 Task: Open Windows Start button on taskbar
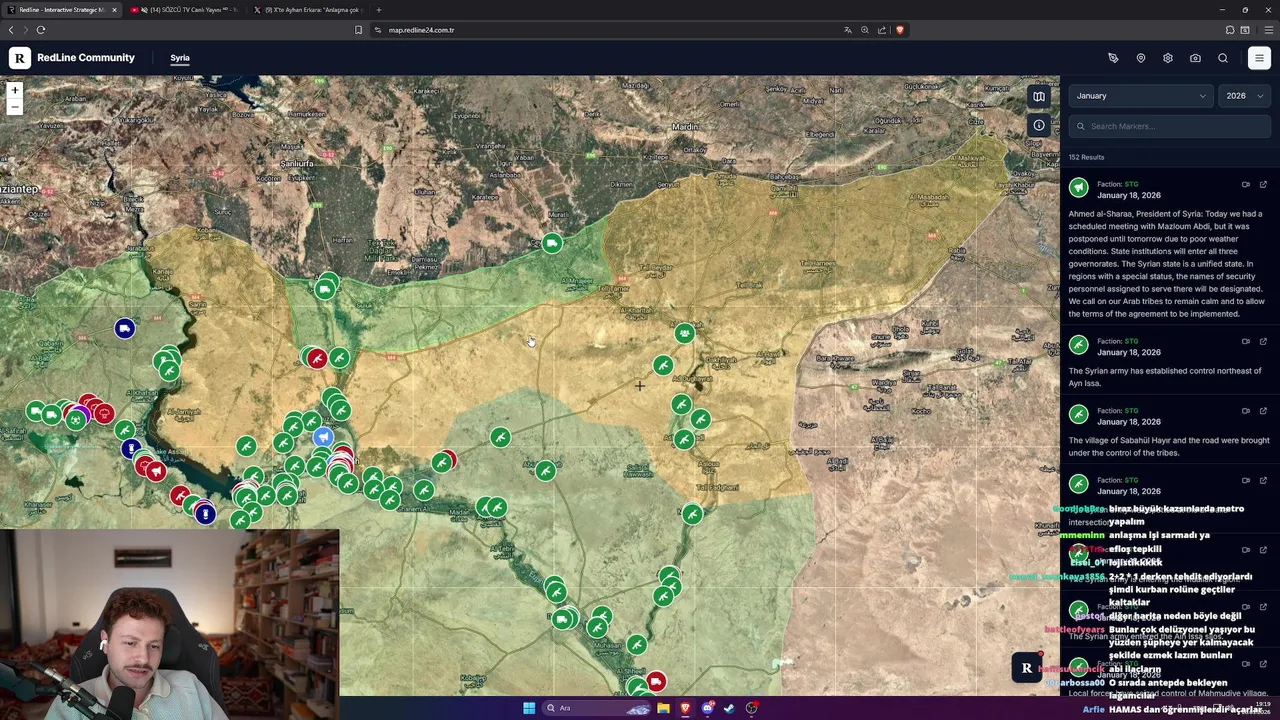pos(529,708)
